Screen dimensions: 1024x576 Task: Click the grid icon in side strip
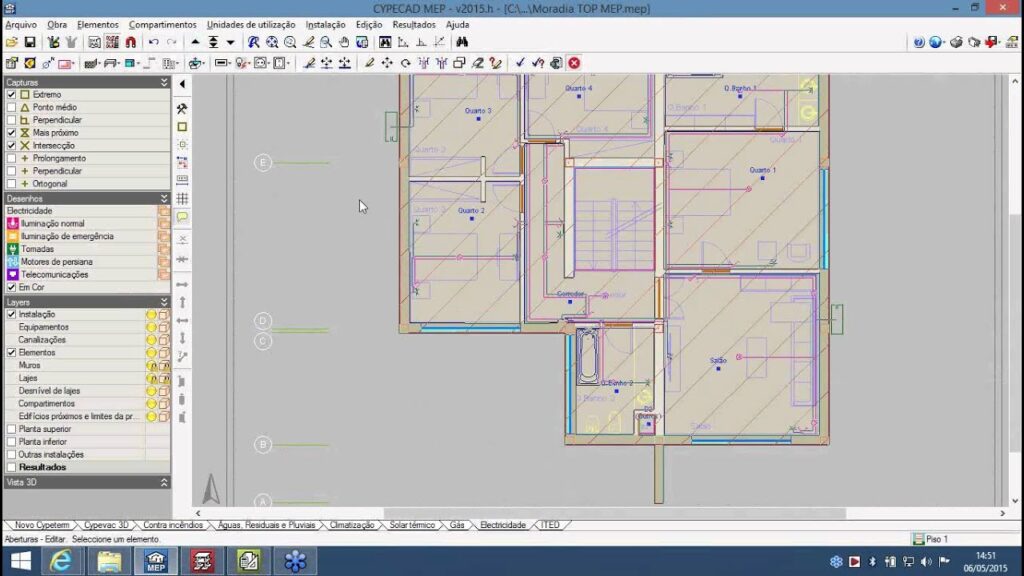pyautogui.click(x=182, y=199)
